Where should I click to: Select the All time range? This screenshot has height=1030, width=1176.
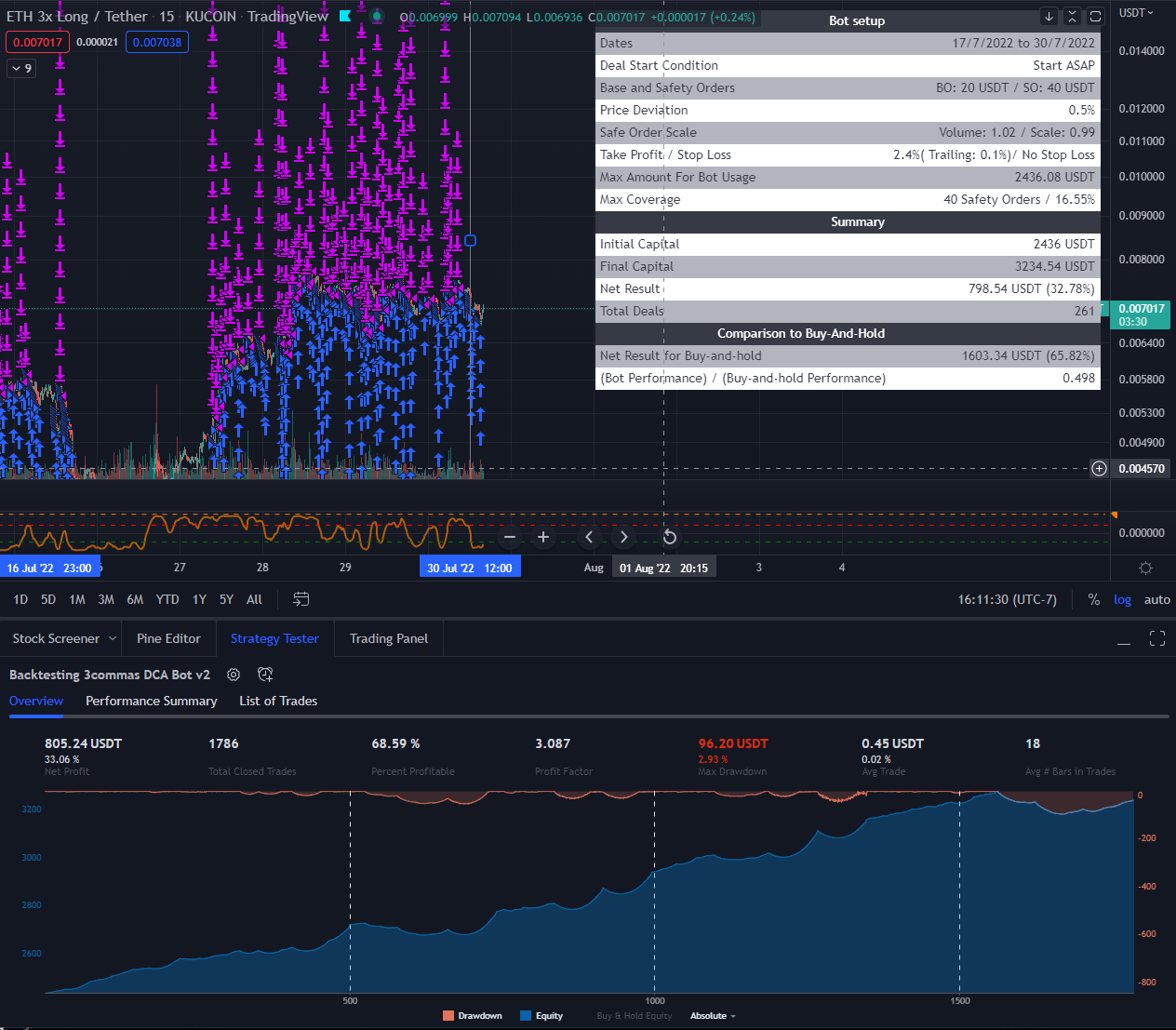(x=254, y=599)
